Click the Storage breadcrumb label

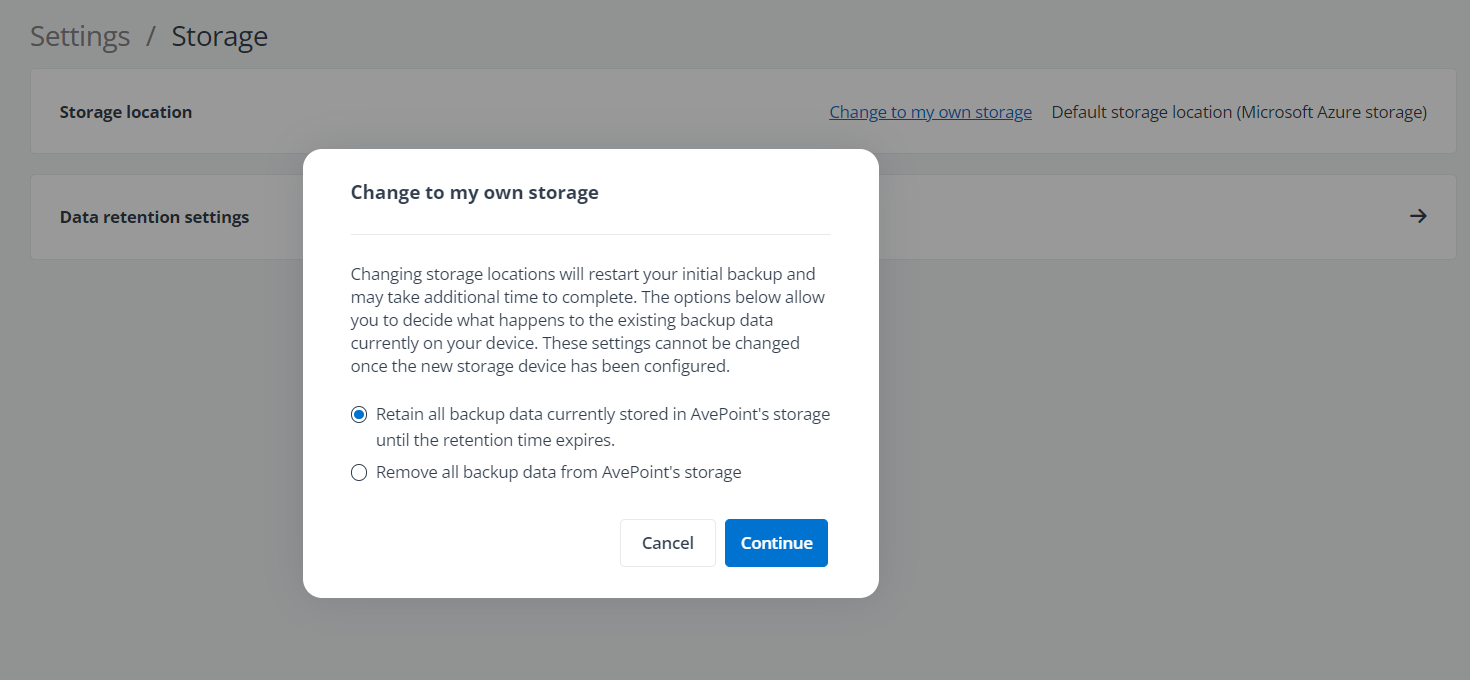point(219,36)
